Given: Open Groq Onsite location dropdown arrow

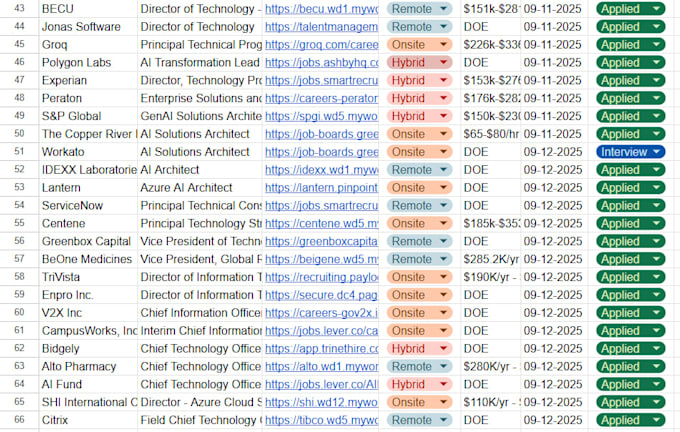Looking at the screenshot, I should 443,45.
